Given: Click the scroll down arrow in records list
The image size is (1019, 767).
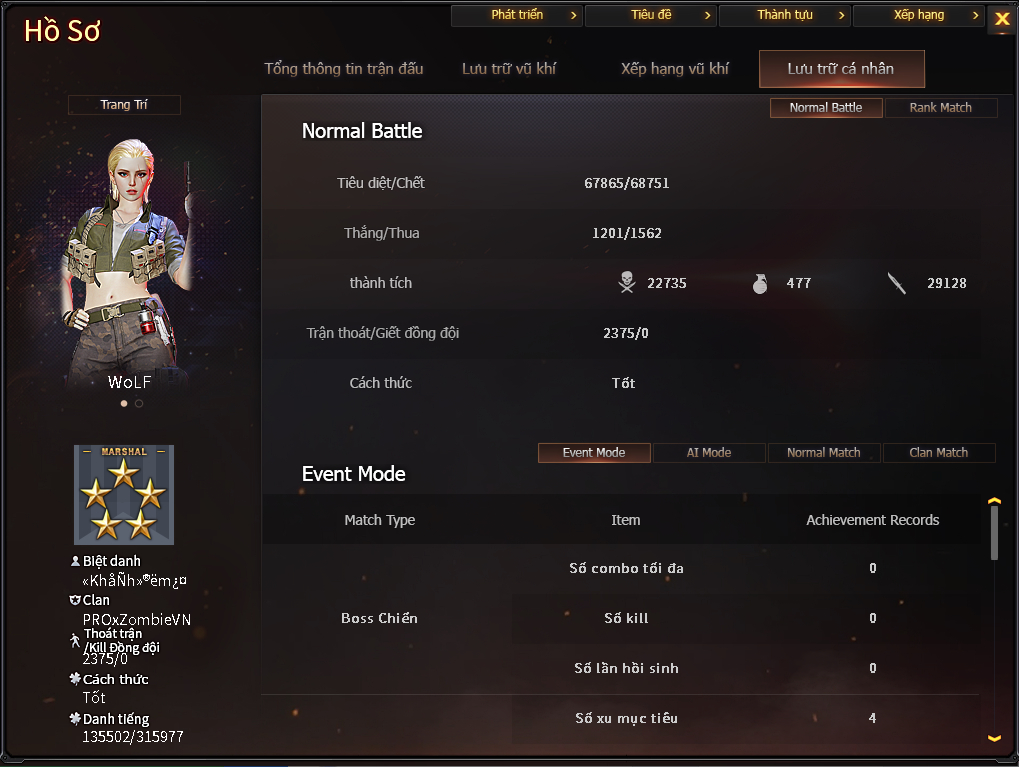Looking at the screenshot, I should pos(994,738).
